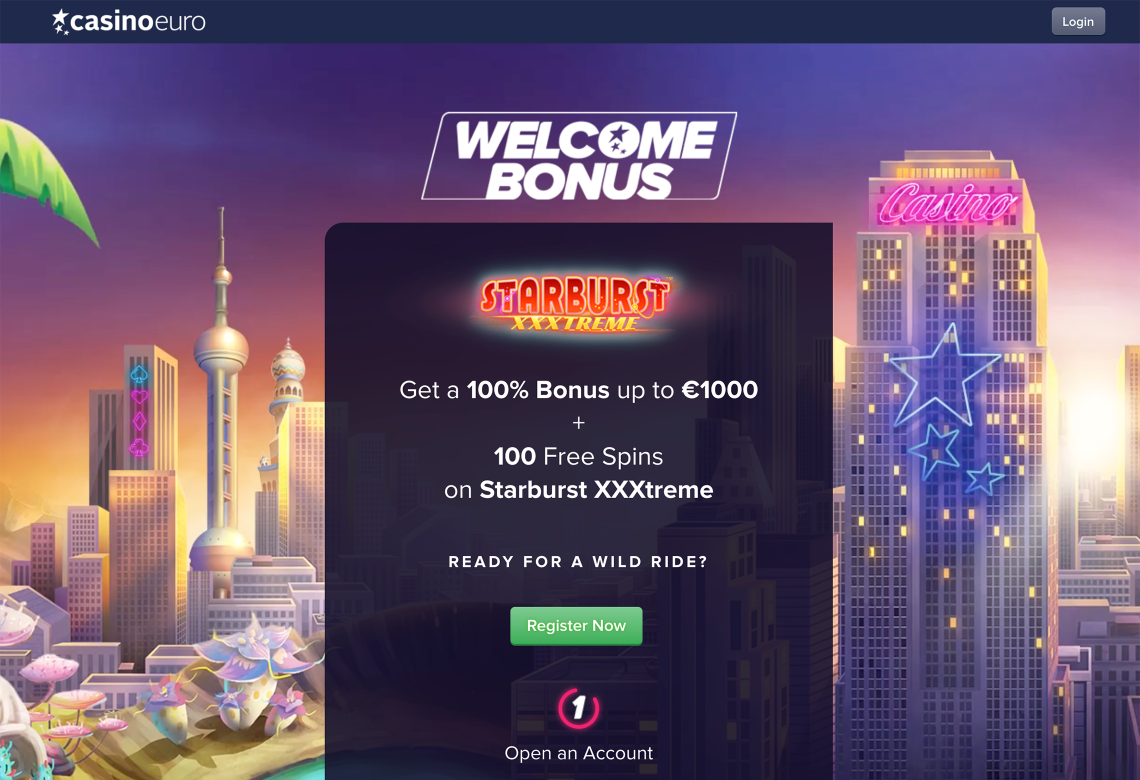Open the Starburst XXXtreme game logo
Screen dimensions: 1140x780
tap(574, 303)
